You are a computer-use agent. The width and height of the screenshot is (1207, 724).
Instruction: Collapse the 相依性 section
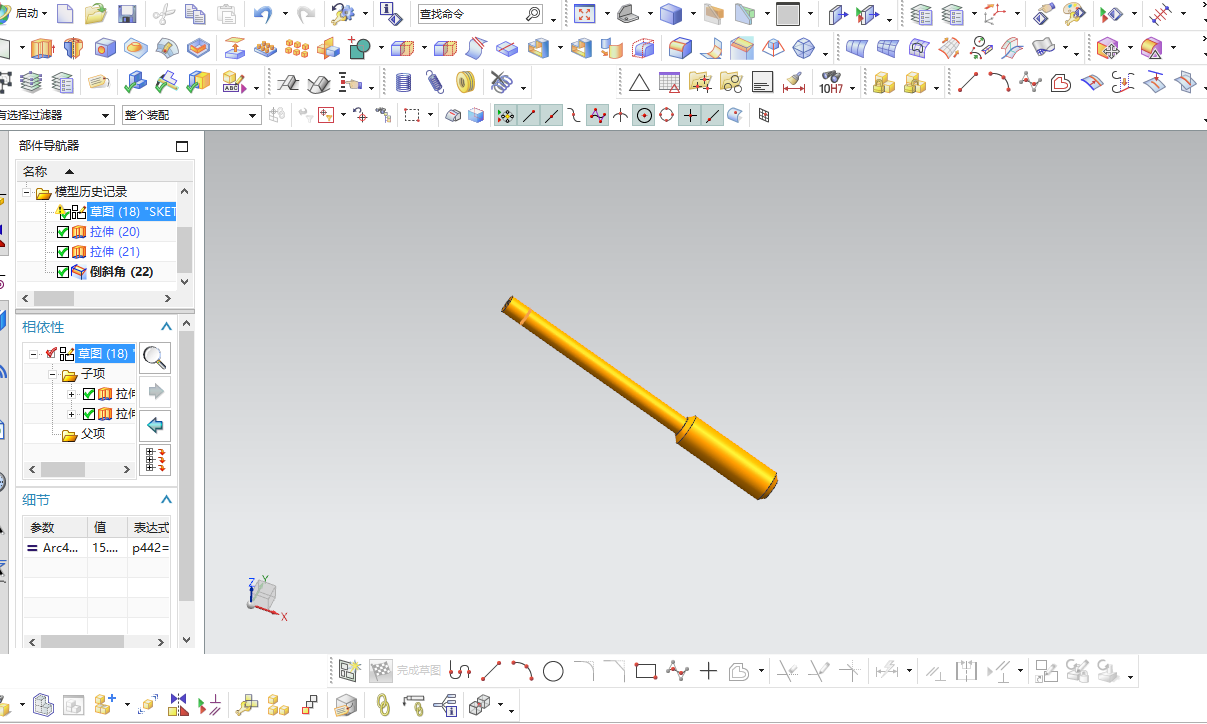click(x=167, y=327)
